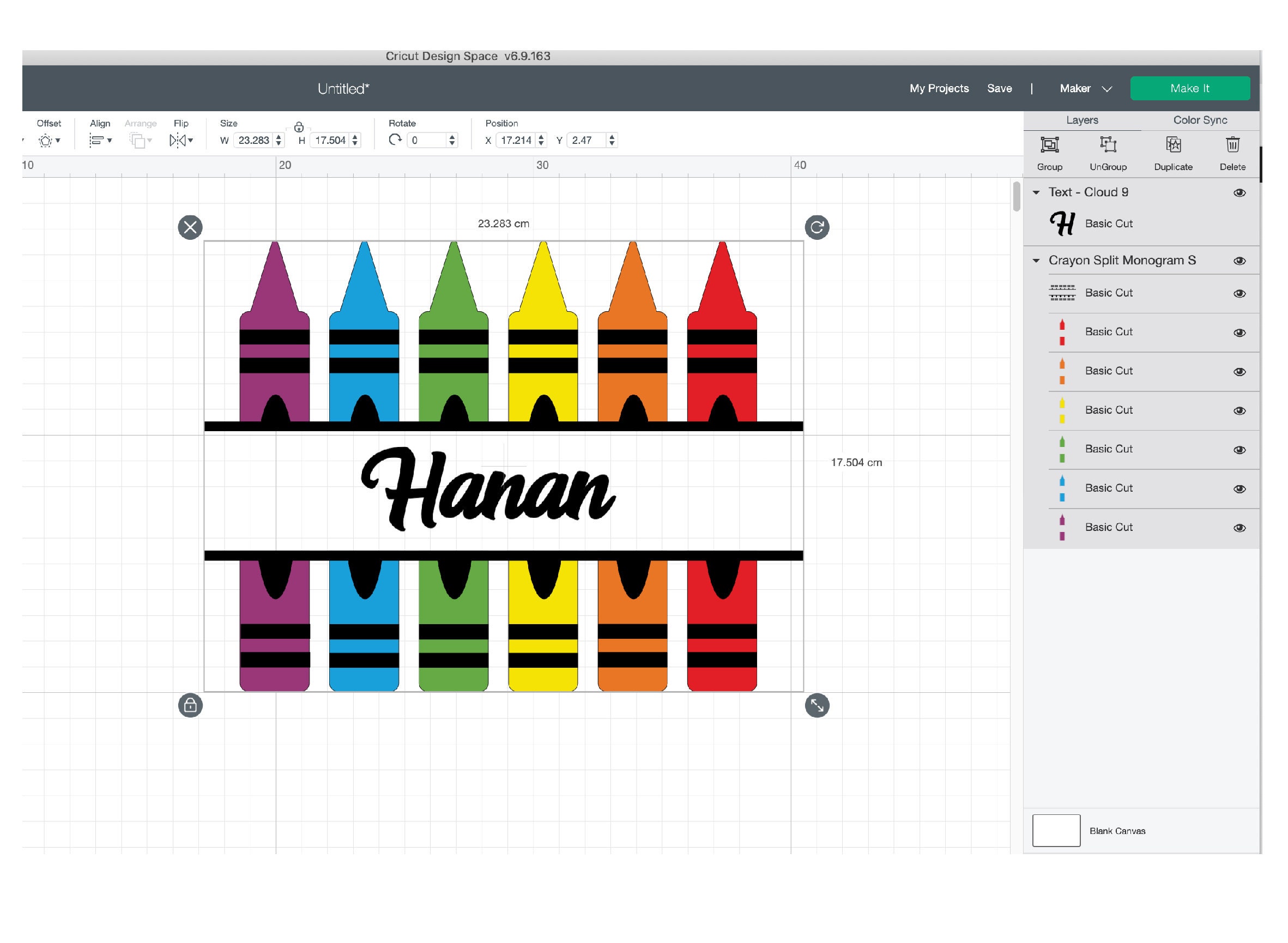Hide the Text - Cloud 9 layer
Screen dimensions: 1288x943
pyautogui.click(x=1239, y=192)
